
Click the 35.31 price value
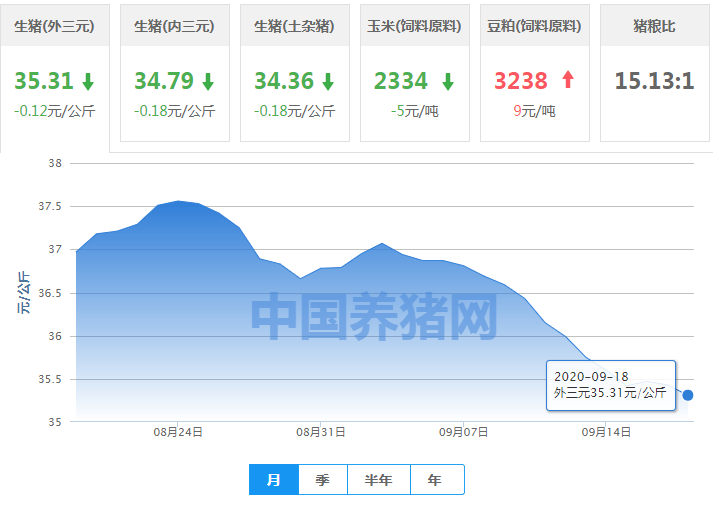click(x=44, y=81)
